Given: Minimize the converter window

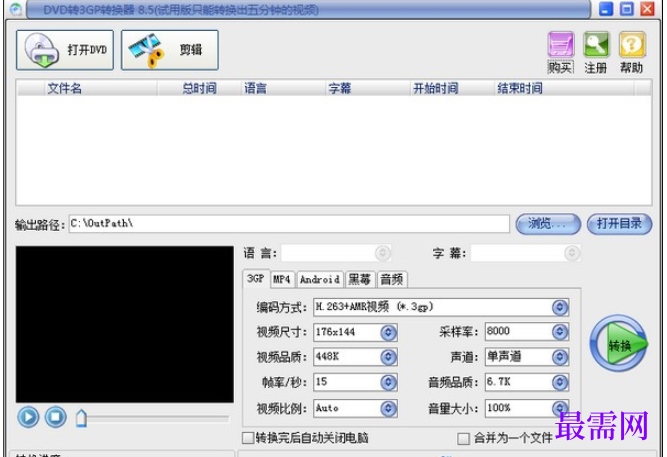Looking at the screenshot, I should tap(606, 9).
